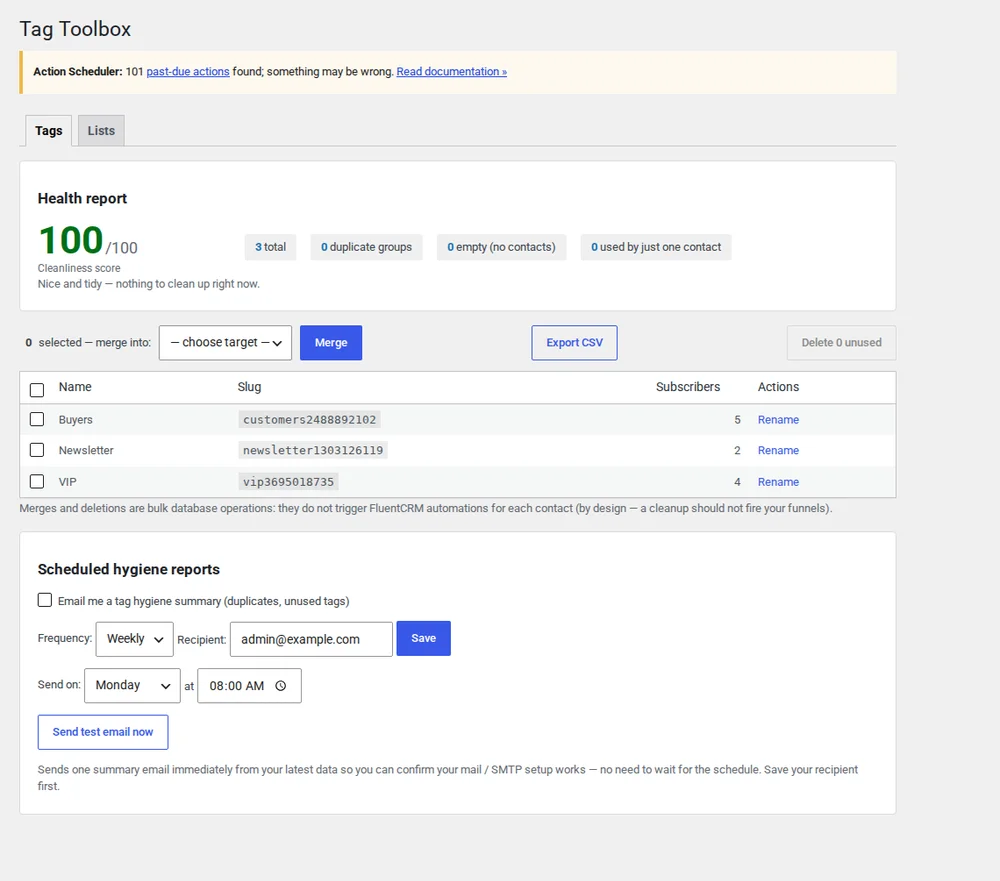Click the VIP tag name
This screenshot has height=881, width=1000.
pyautogui.click(x=68, y=482)
